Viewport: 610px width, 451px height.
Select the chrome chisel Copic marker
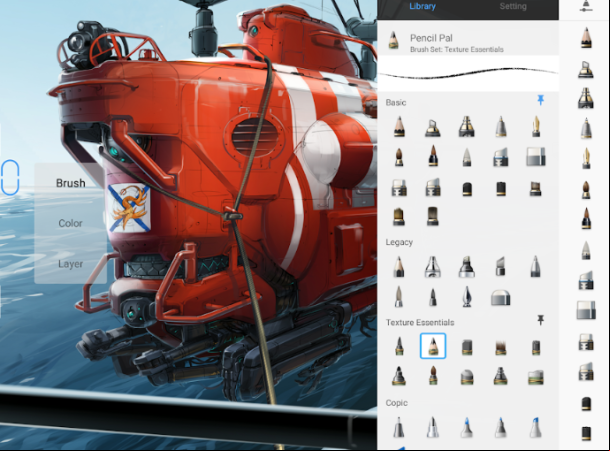[433, 427]
